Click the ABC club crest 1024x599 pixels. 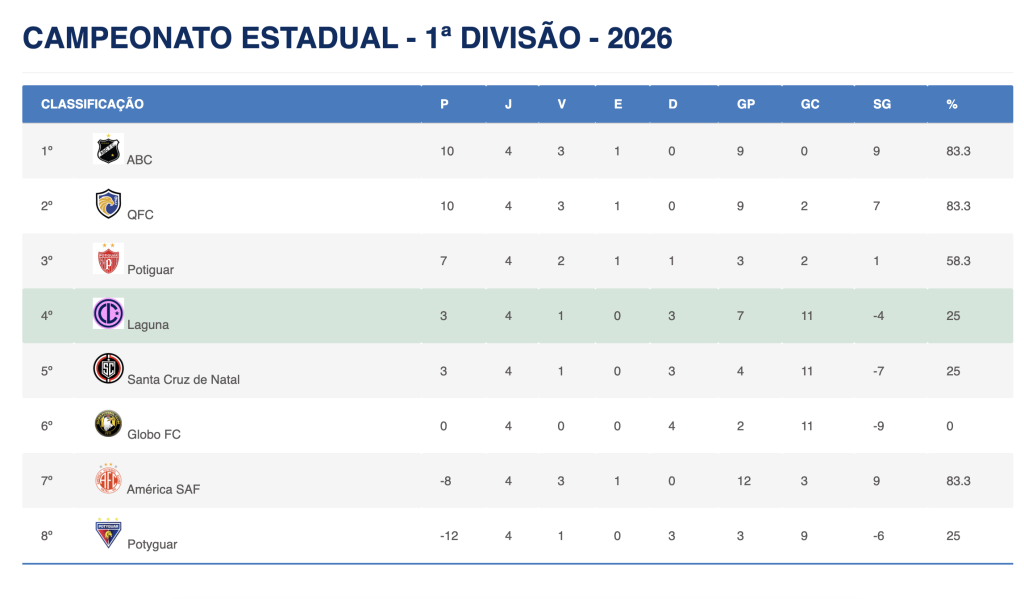pos(108,150)
